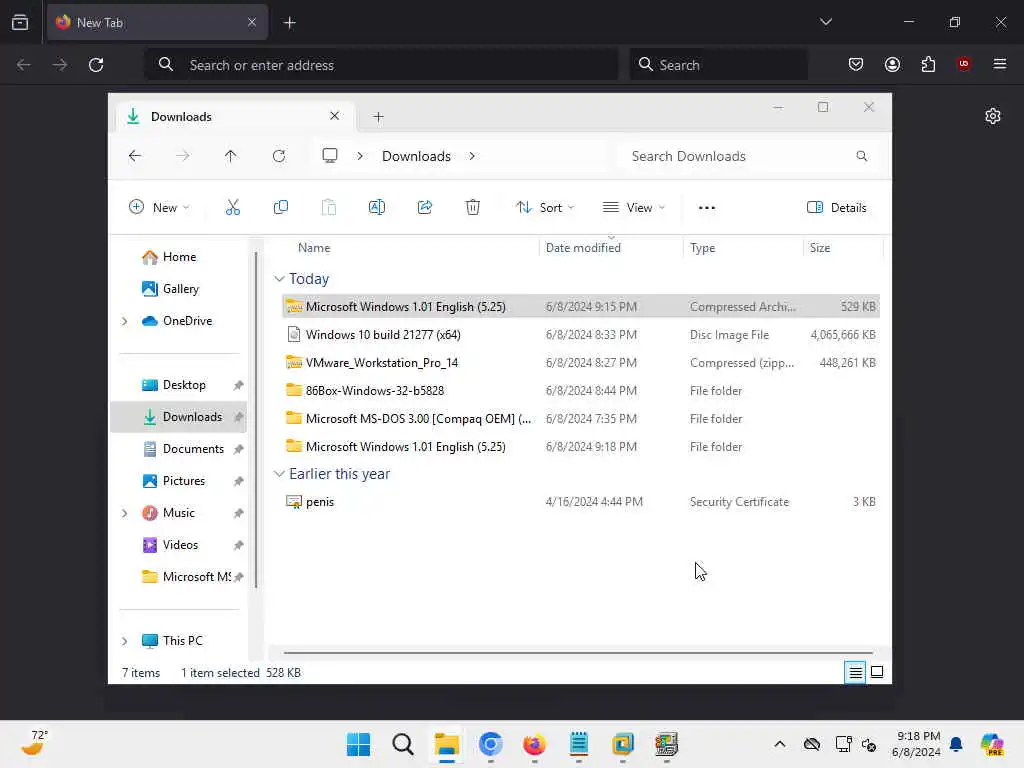The width and height of the screenshot is (1024, 768).
Task: Collapse the Earlier this year group
Action: 280,474
